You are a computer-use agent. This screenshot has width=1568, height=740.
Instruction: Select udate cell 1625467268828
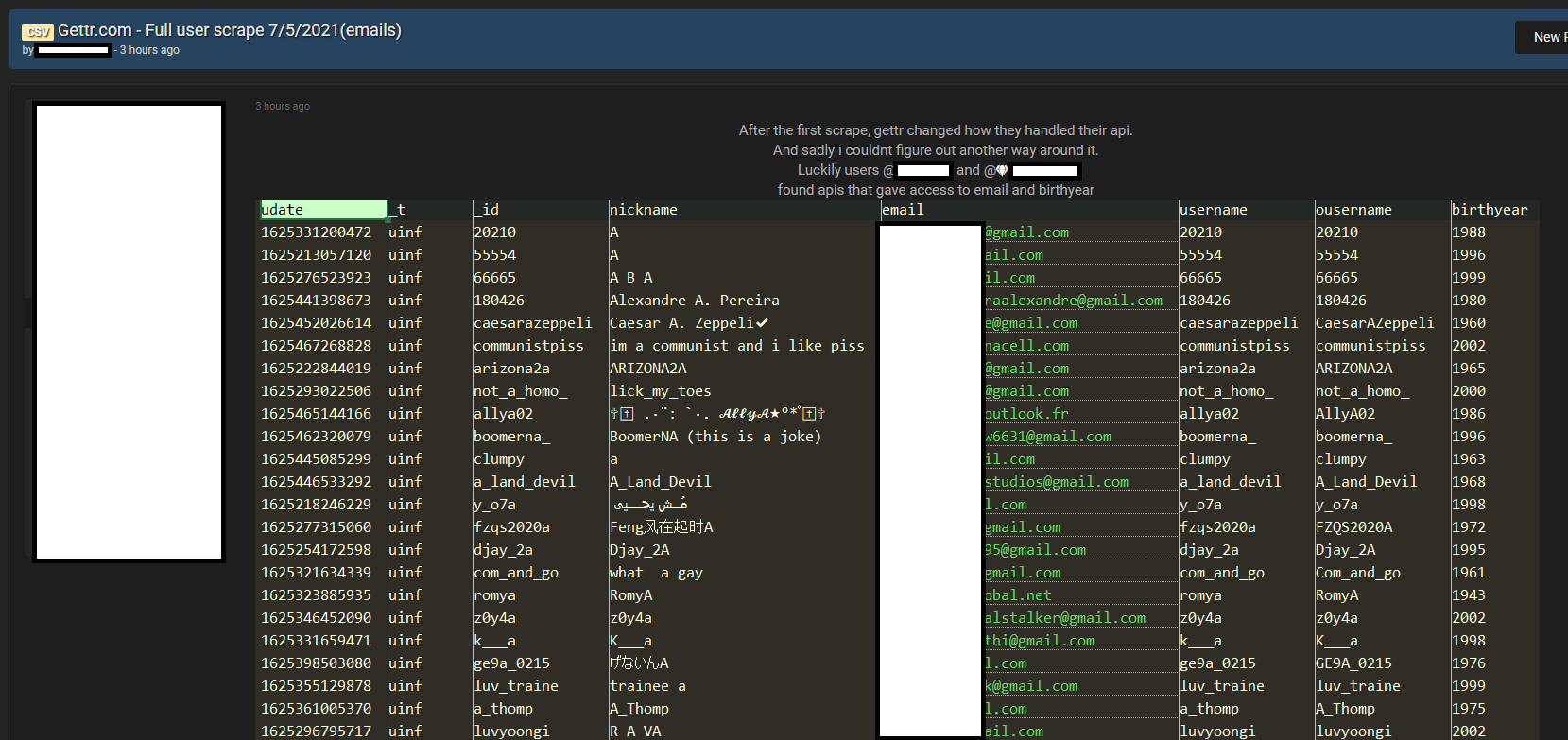click(x=317, y=346)
